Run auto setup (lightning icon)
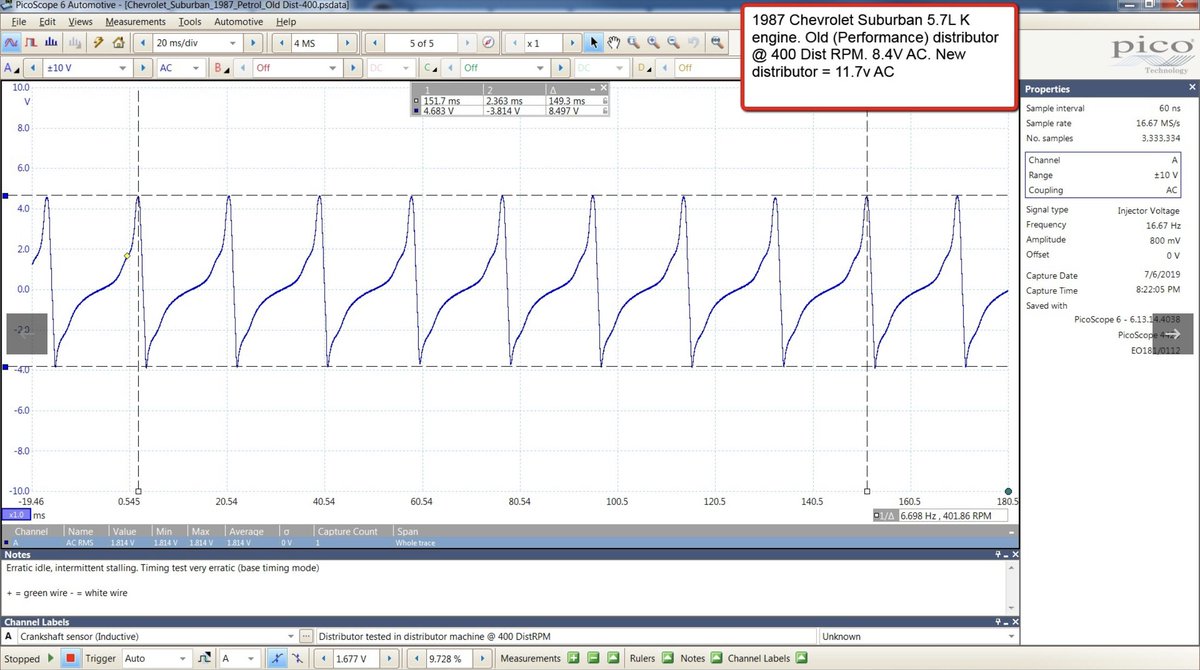 [x=99, y=43]
